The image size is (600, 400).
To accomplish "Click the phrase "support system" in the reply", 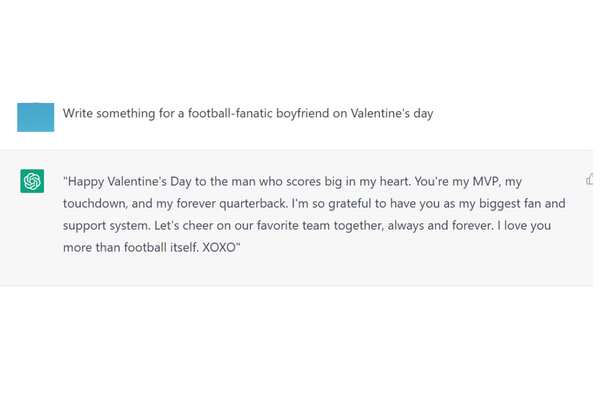I will pyautogui.click(x=111, y=226).
